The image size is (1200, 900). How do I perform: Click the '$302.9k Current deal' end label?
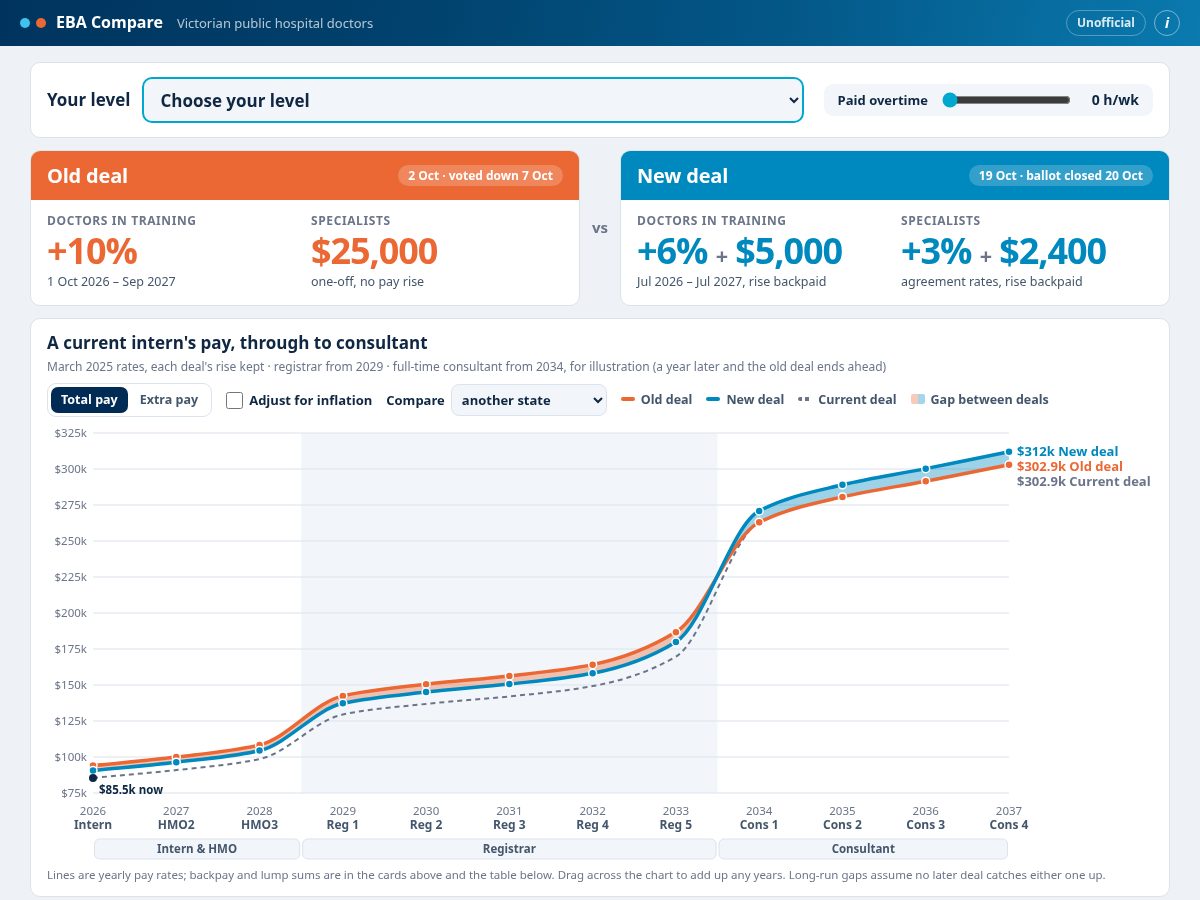click(1084, 482)
